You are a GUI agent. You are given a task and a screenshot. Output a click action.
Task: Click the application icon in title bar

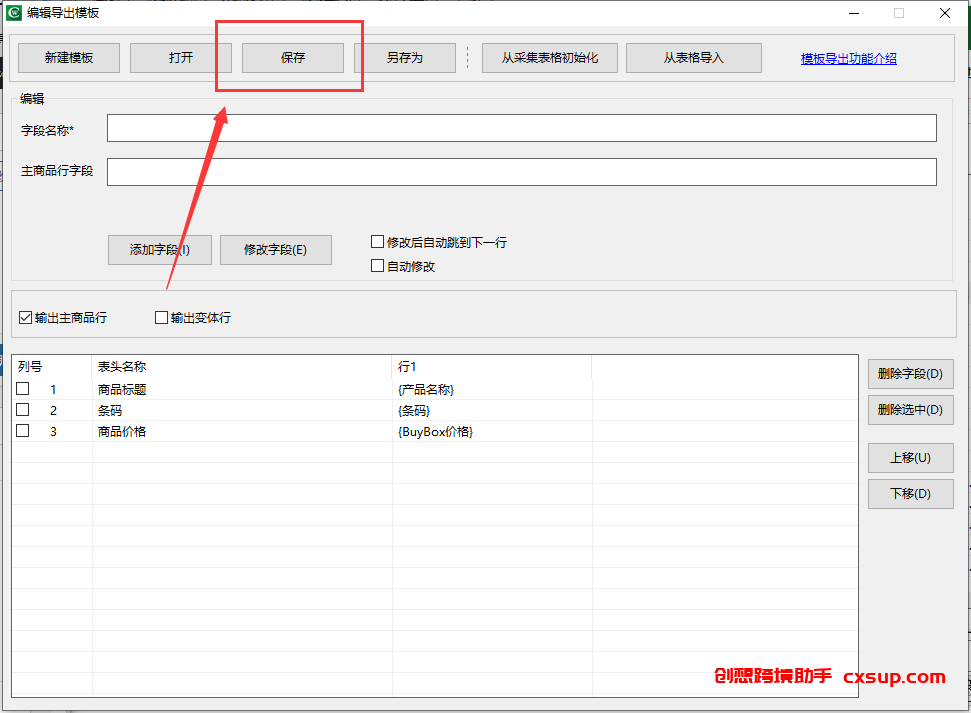pyautogui.click(x=14, y=12)
